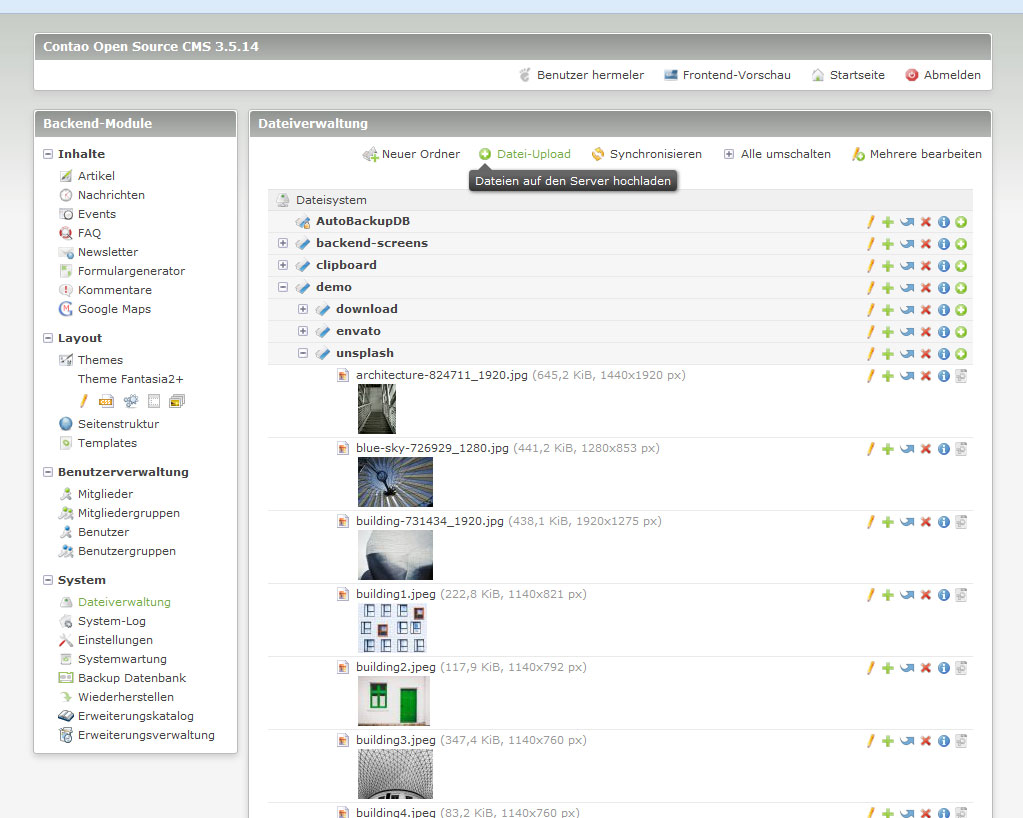
Task: Expand the backend-screens folder
Action: 283,243
